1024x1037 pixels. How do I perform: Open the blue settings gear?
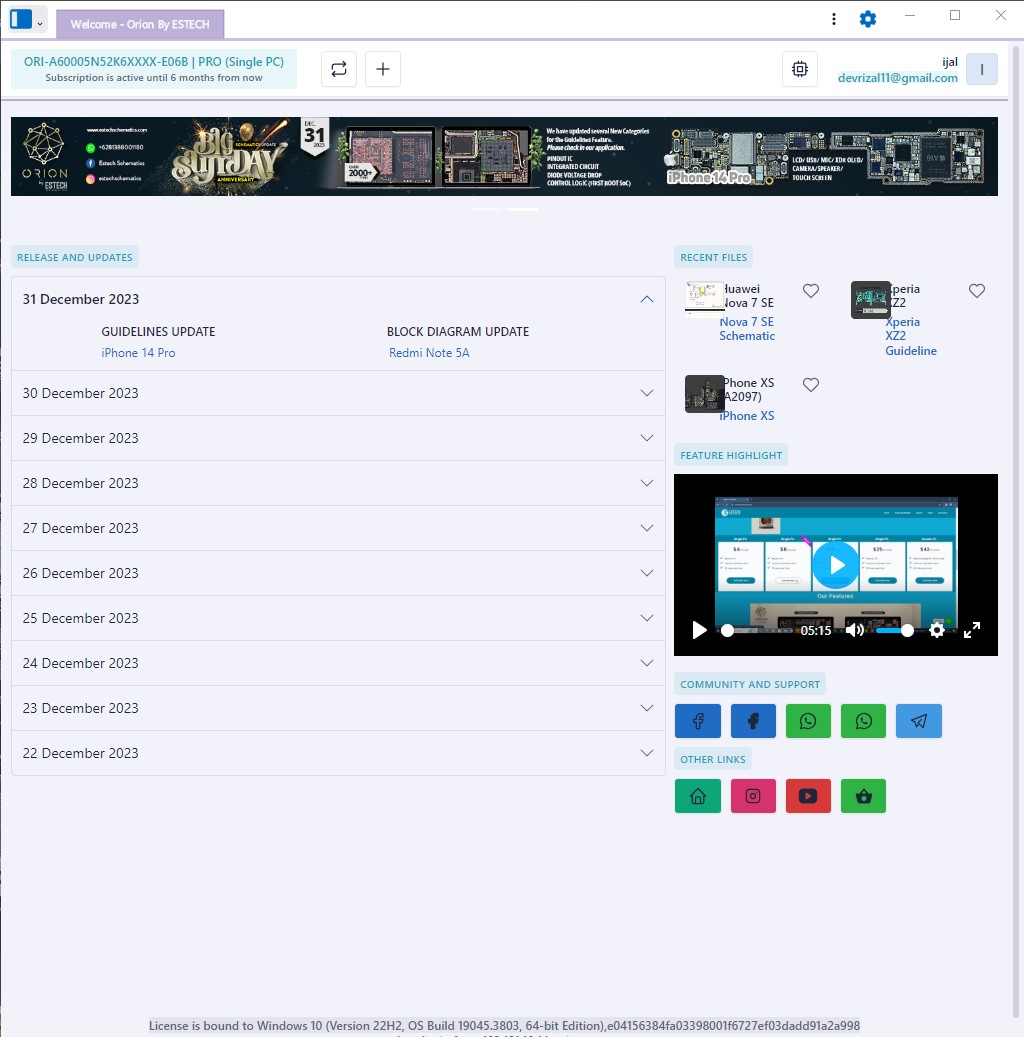868,19
